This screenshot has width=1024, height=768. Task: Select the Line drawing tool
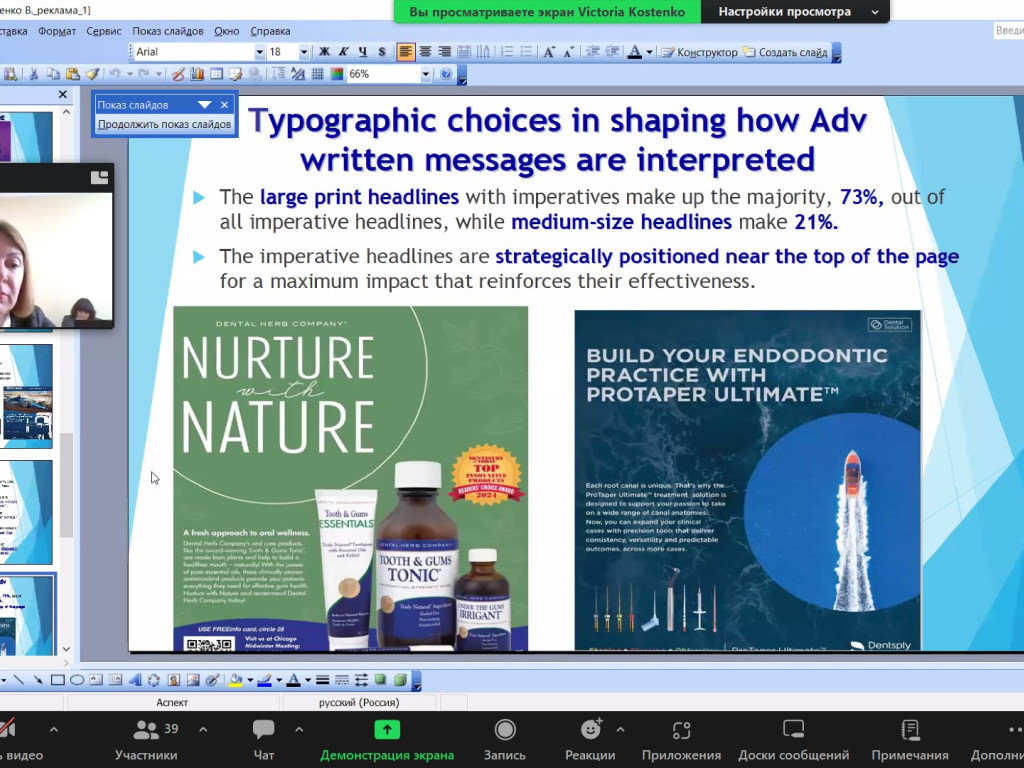point(18,680)
